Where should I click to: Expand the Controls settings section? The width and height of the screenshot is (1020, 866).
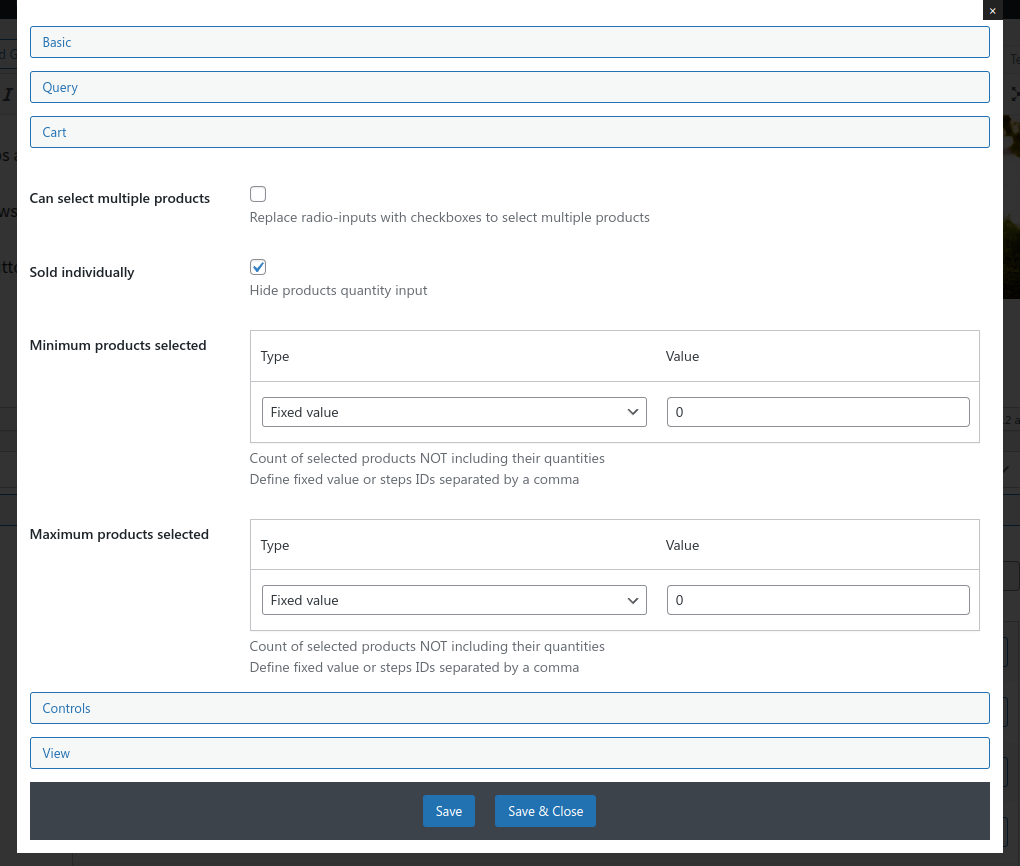coord(509,708)
